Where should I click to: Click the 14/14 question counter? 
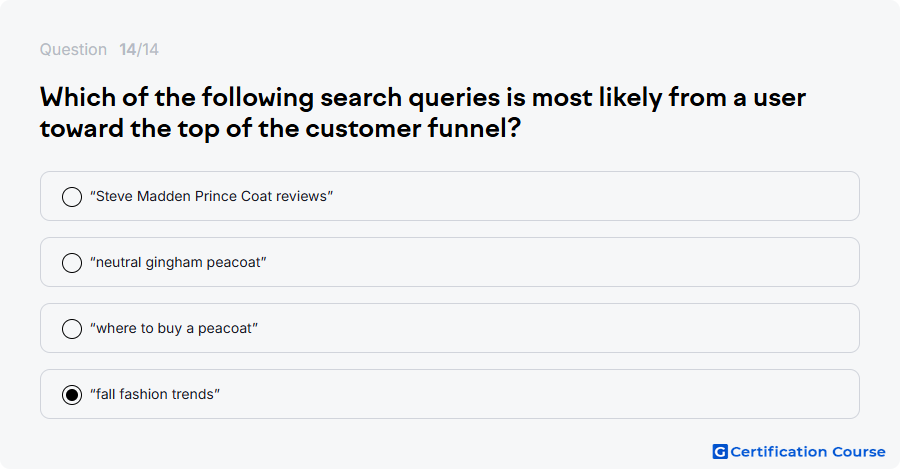coord(139,50)
